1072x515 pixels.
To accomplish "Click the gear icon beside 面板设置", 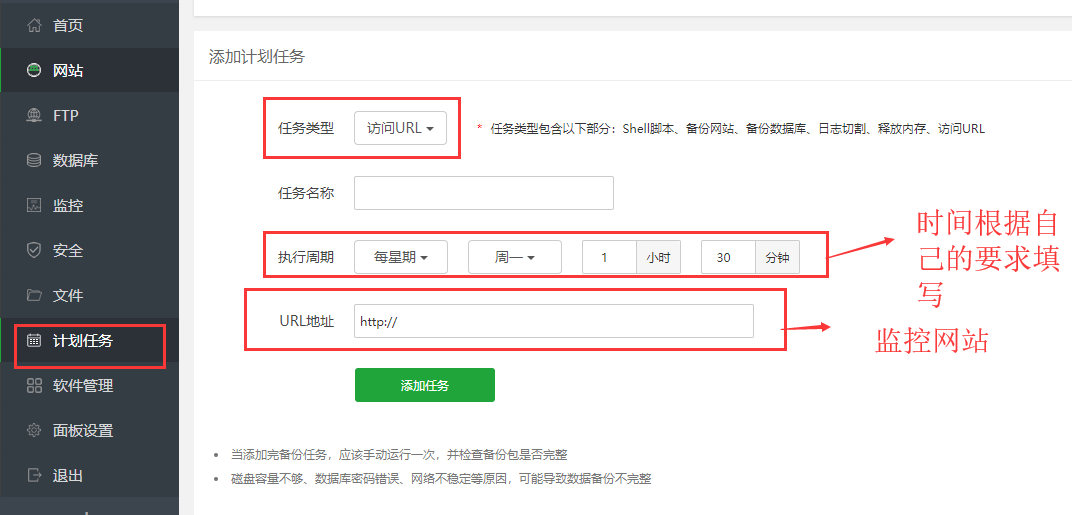I will click(34, 430).
